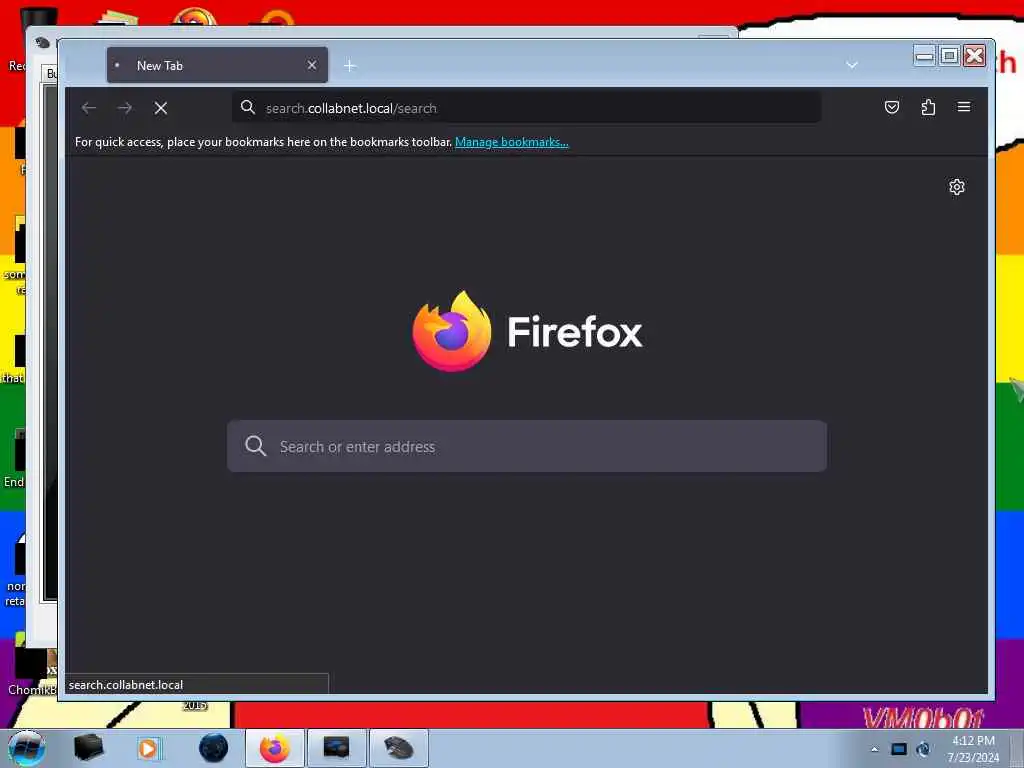The image size is (1024, 768).
Task: Open the dark globe taskbar icon
Action: (x=214, y=748)
